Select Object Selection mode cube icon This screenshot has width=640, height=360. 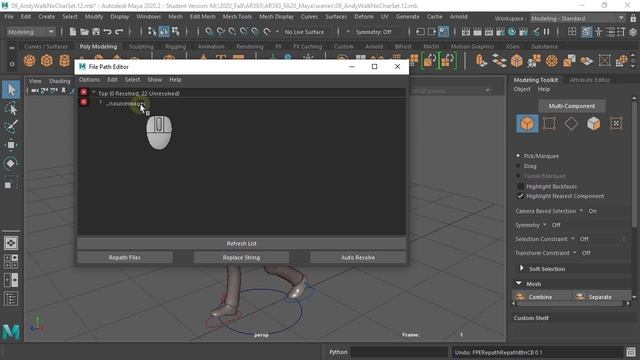[x=527, y=123]
